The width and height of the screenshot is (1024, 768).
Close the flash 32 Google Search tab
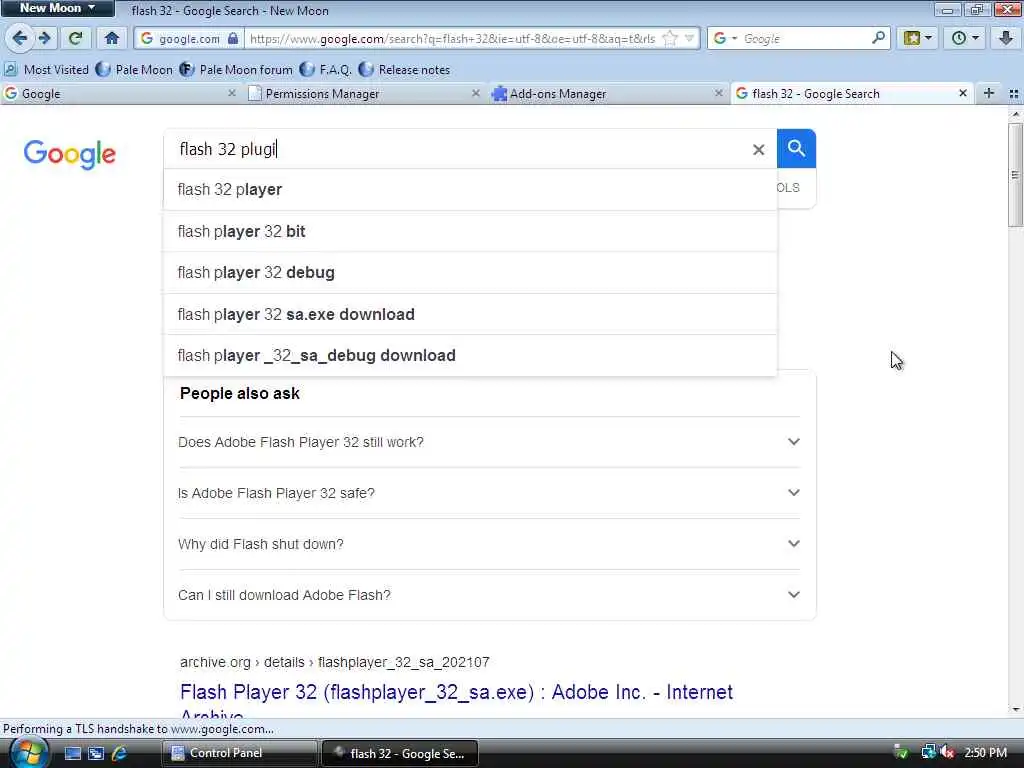tap(963, 93)
